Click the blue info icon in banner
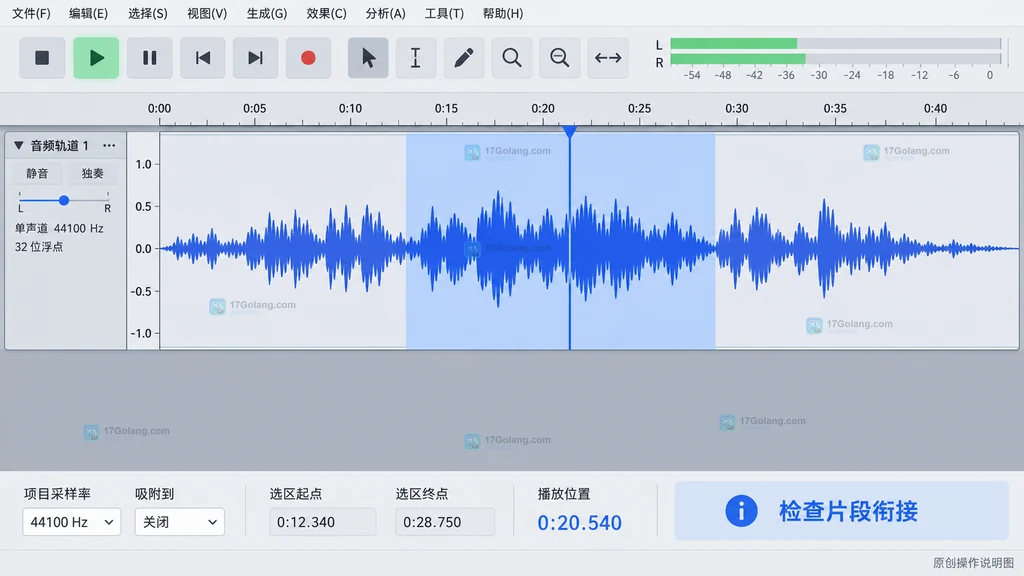Image resolution: width=1024 pixels, height=576 pixels. [x=741, y=511]
